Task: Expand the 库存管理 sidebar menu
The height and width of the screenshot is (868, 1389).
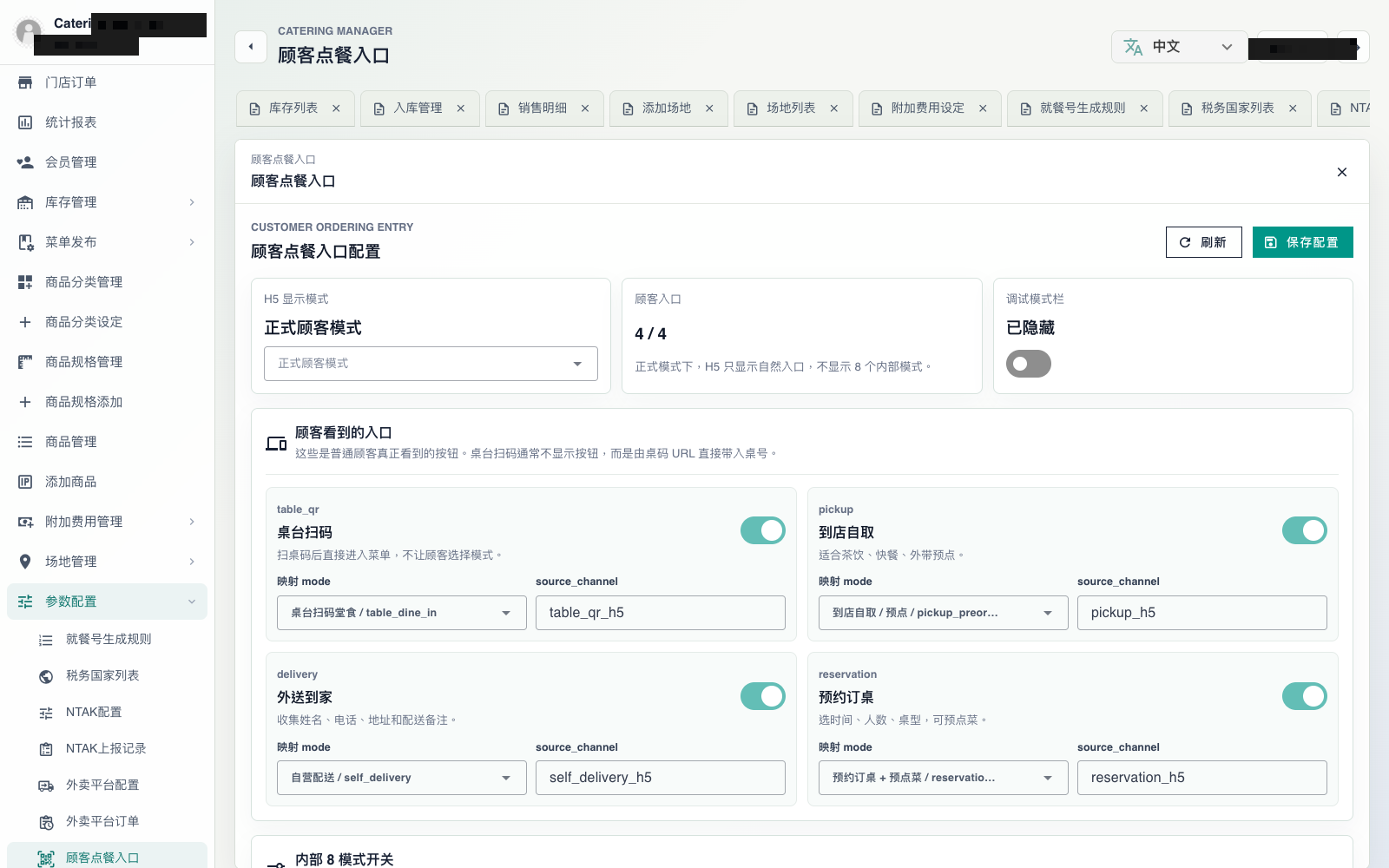Action: click(x=108, y=202)
